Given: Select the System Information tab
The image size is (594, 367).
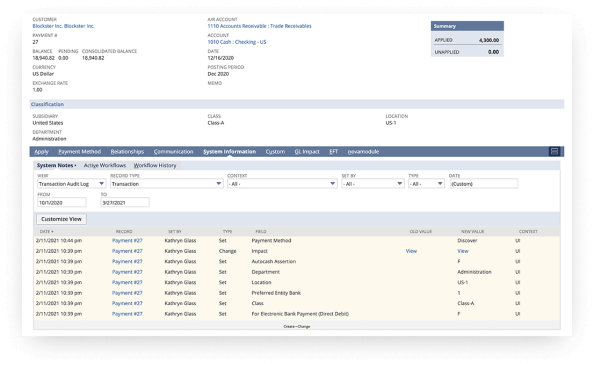Looking at the screenshot, I should tap(230, 151).
